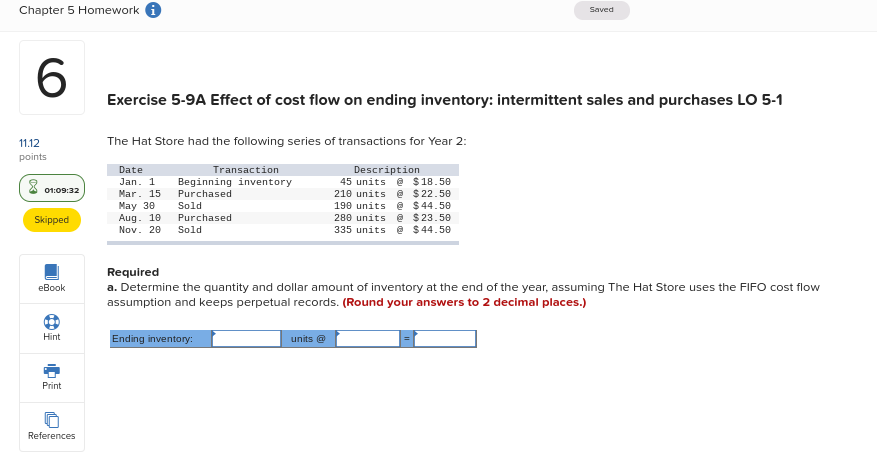Click the 'Aug. 10' date cell

pyautogui.click(x=140, y=218)
